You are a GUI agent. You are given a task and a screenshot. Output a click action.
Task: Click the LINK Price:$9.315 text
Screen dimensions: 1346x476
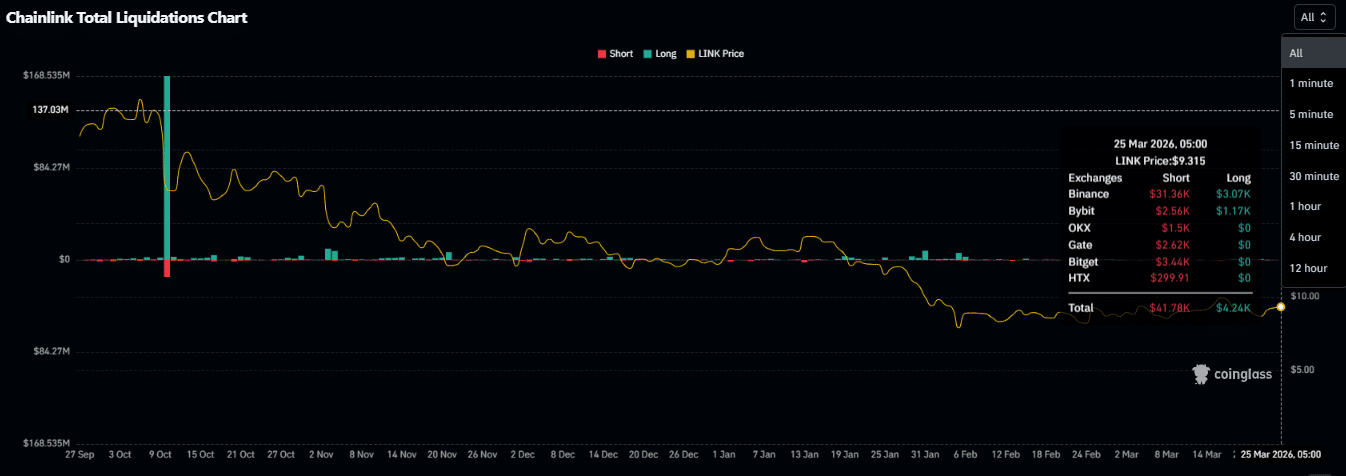tap(1160, 160)
